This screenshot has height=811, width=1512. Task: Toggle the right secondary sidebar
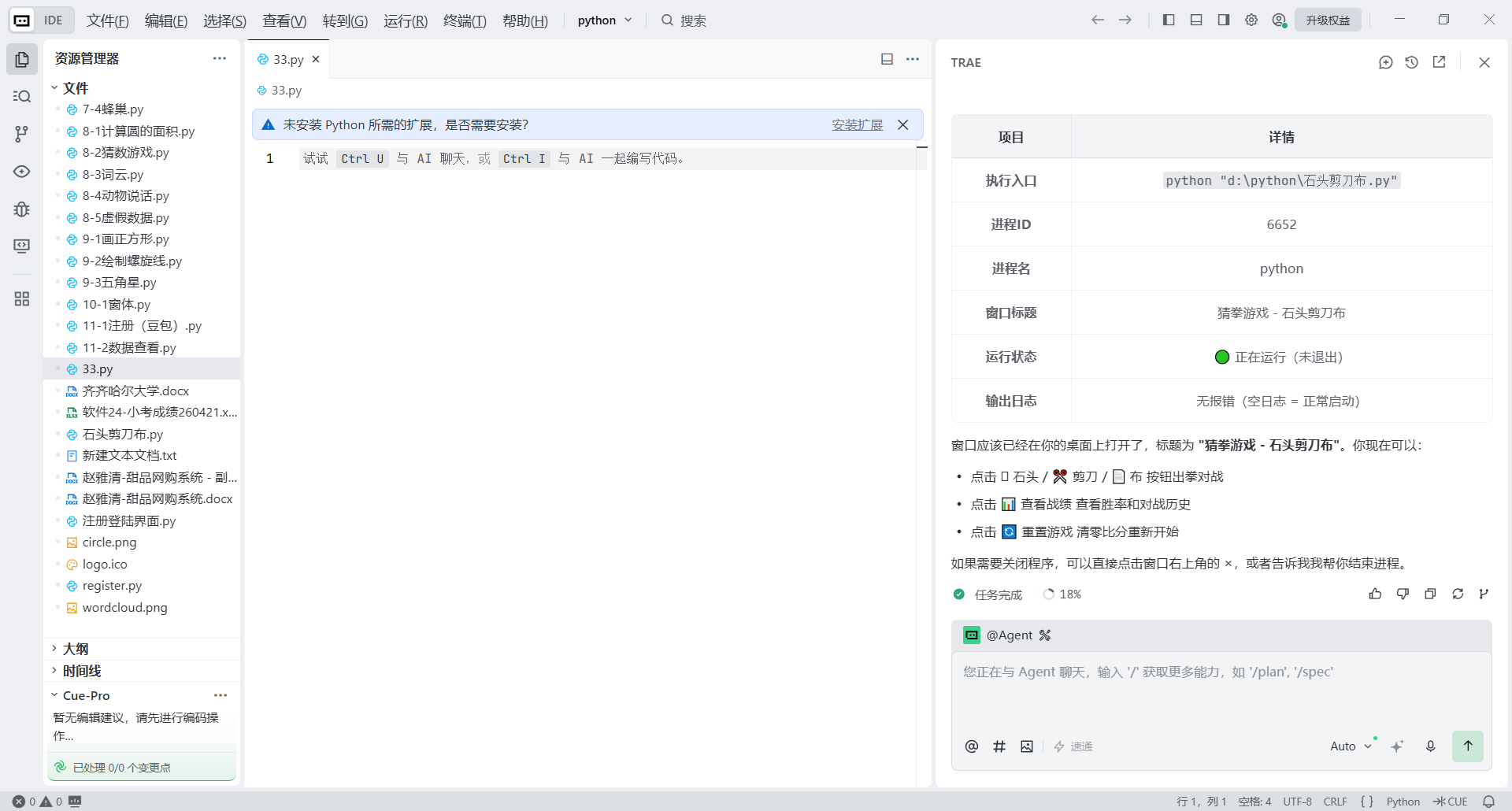click(x=1224, y=20)
